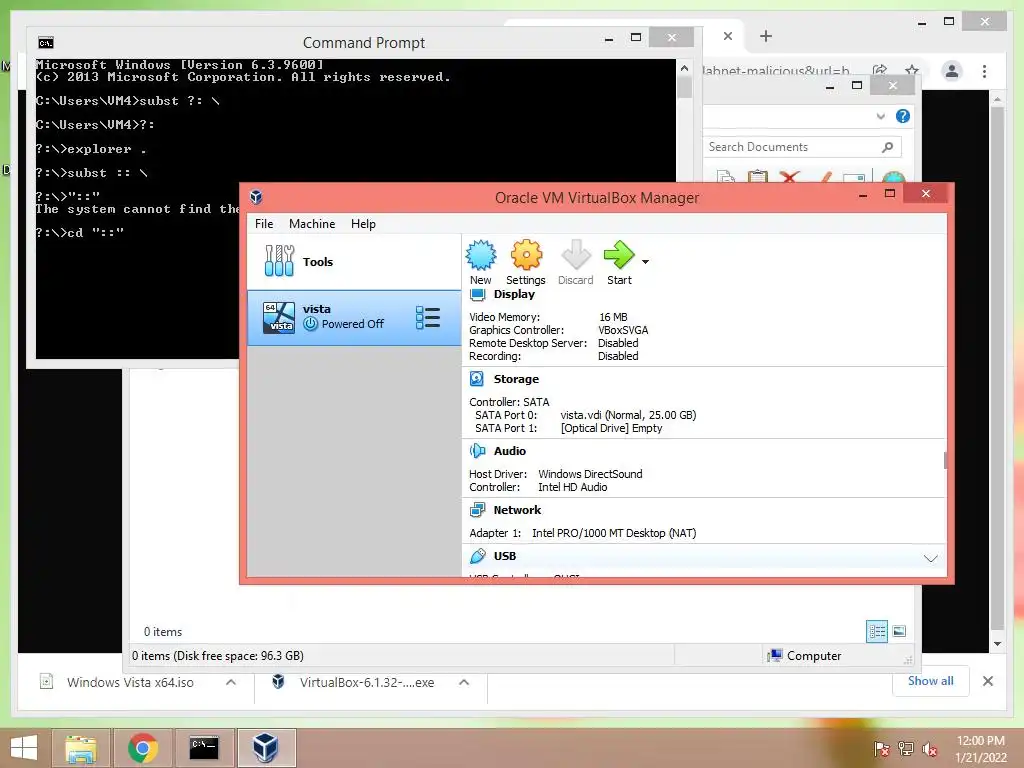This screenshot has width=1024, height=768.
Task: Open the Chrome profile avatar
Action: [952, 71]
